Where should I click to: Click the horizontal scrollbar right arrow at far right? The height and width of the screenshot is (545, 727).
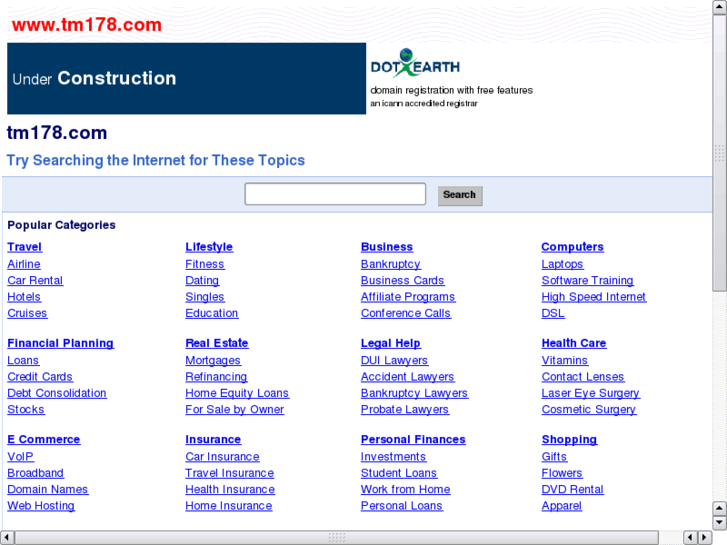click(705, 537)
